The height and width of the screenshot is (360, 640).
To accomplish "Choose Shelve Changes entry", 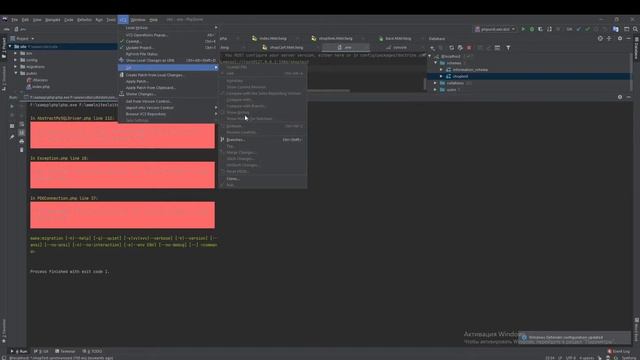I will (x=168, y=94).
